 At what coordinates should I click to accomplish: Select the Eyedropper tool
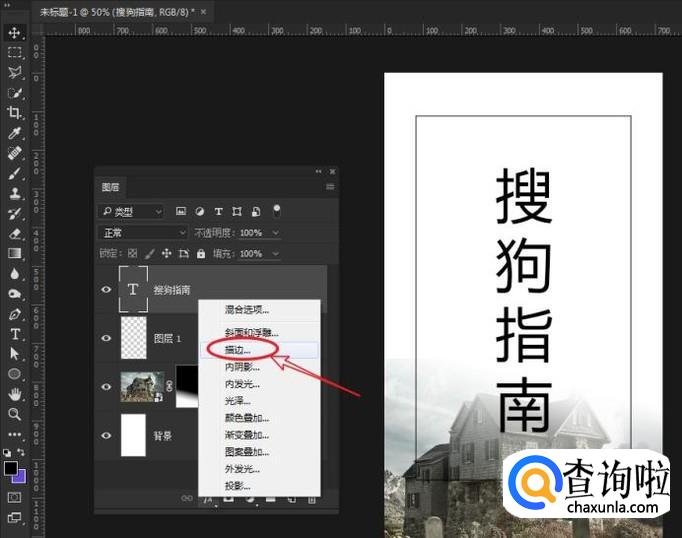pyautogui.click(x=15, y=133)
